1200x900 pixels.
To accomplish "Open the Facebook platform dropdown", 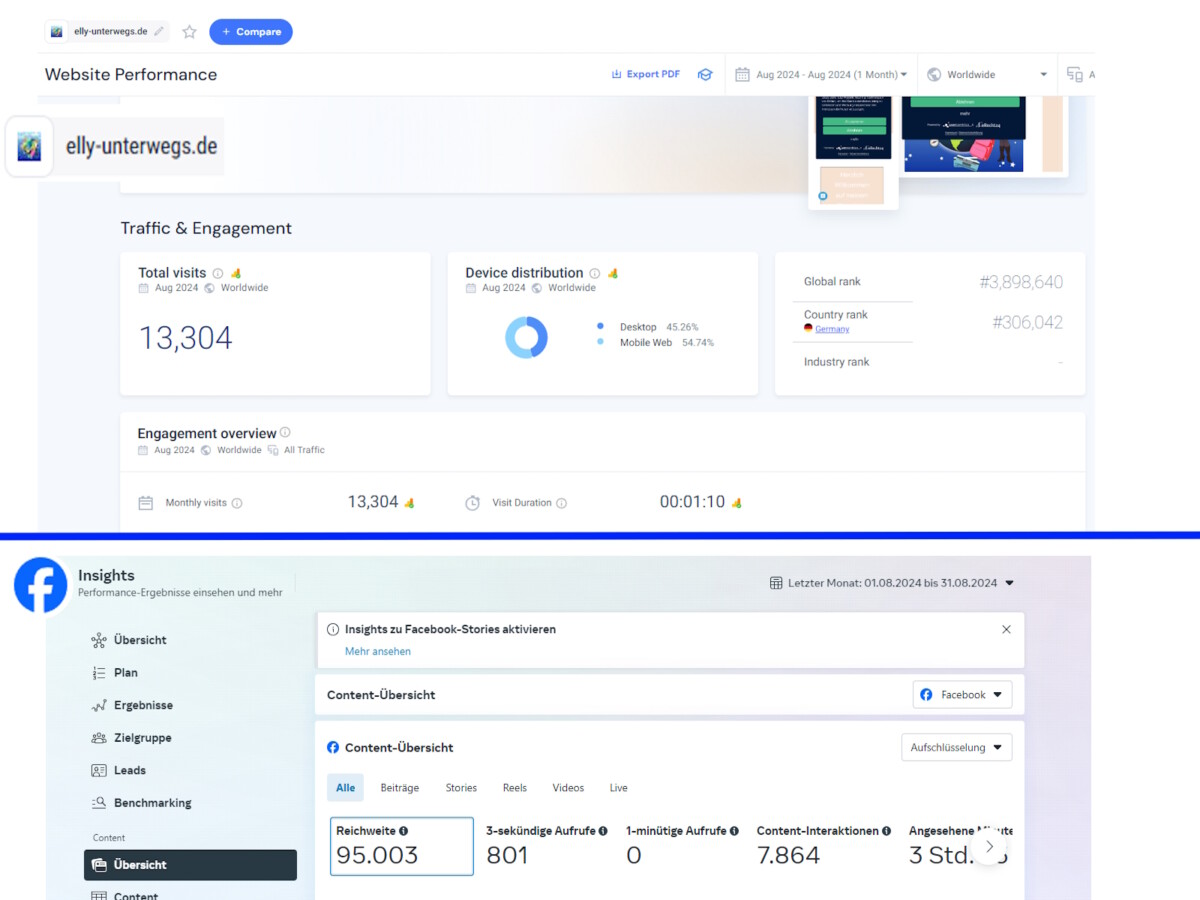I will pos(962,695).
